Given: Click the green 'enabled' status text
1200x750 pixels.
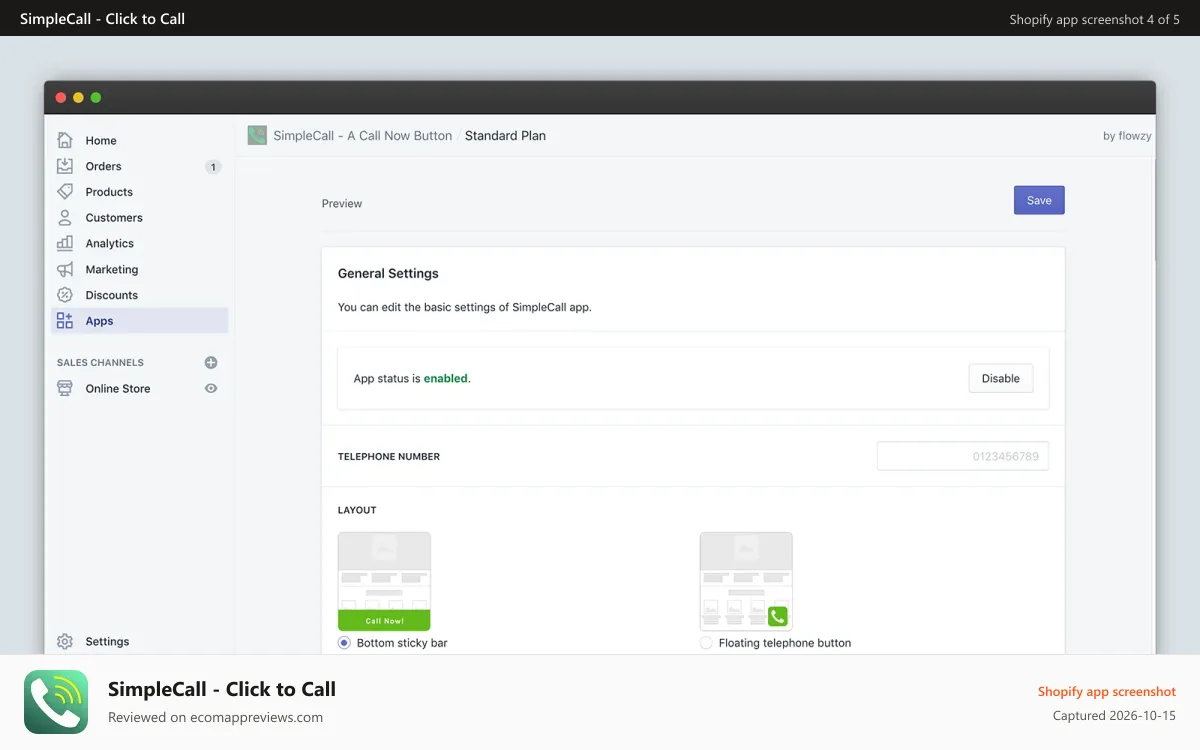Looking at the screenshot, I should (445, 379).
